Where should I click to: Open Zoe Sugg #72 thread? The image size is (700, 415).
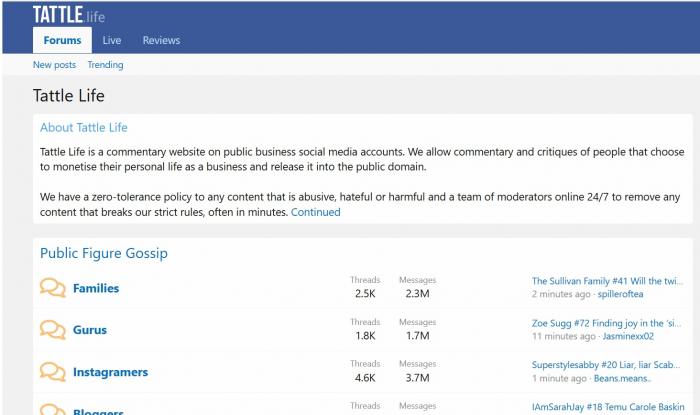(x=606, y=323)
